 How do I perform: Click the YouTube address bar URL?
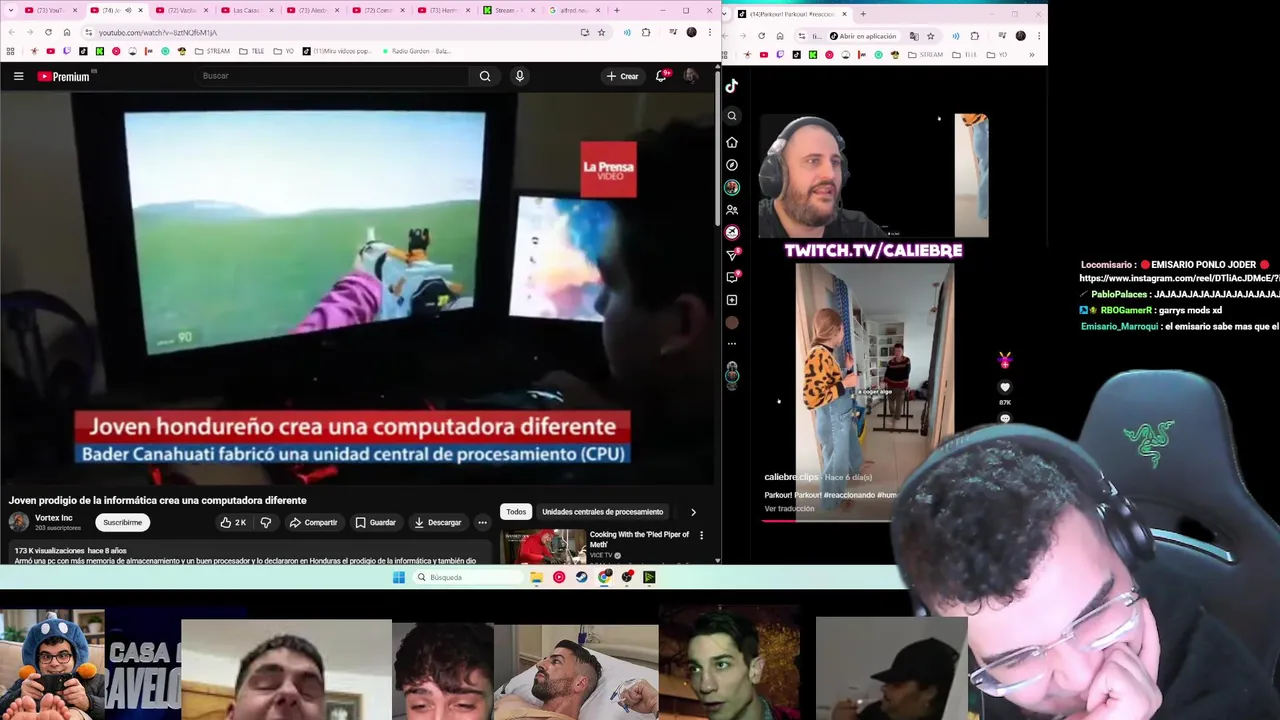[158, 32]
